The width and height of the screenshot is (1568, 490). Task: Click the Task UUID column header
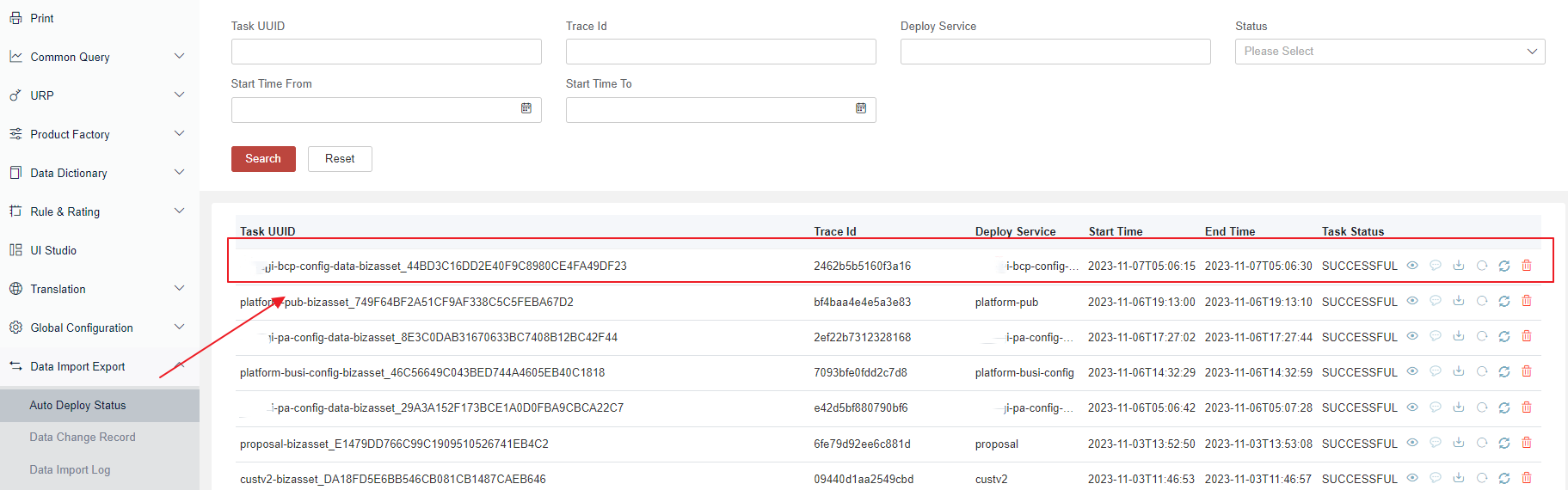pos(267,231)
